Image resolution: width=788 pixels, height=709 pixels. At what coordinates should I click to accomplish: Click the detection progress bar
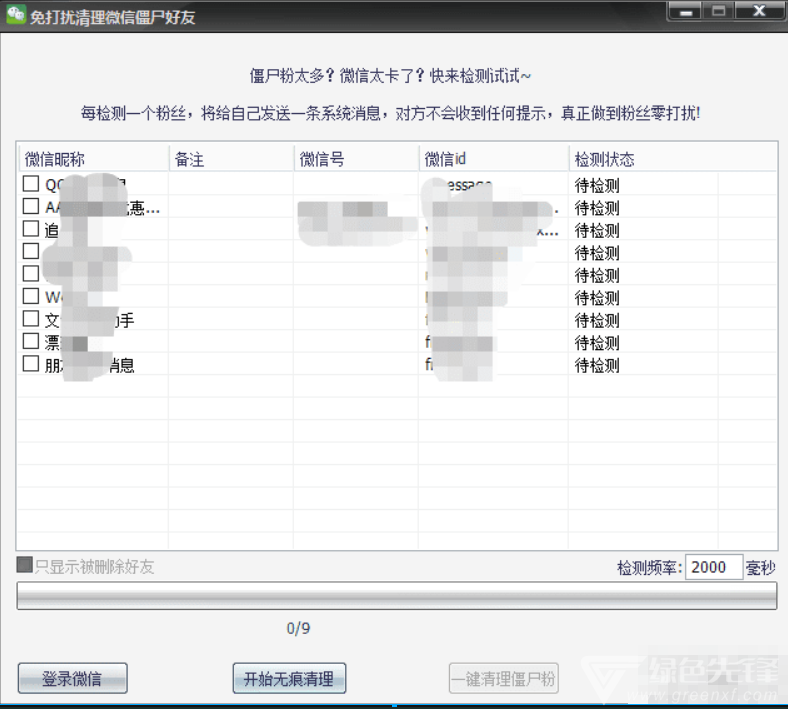pyautogui.click(x=397, y=596)
